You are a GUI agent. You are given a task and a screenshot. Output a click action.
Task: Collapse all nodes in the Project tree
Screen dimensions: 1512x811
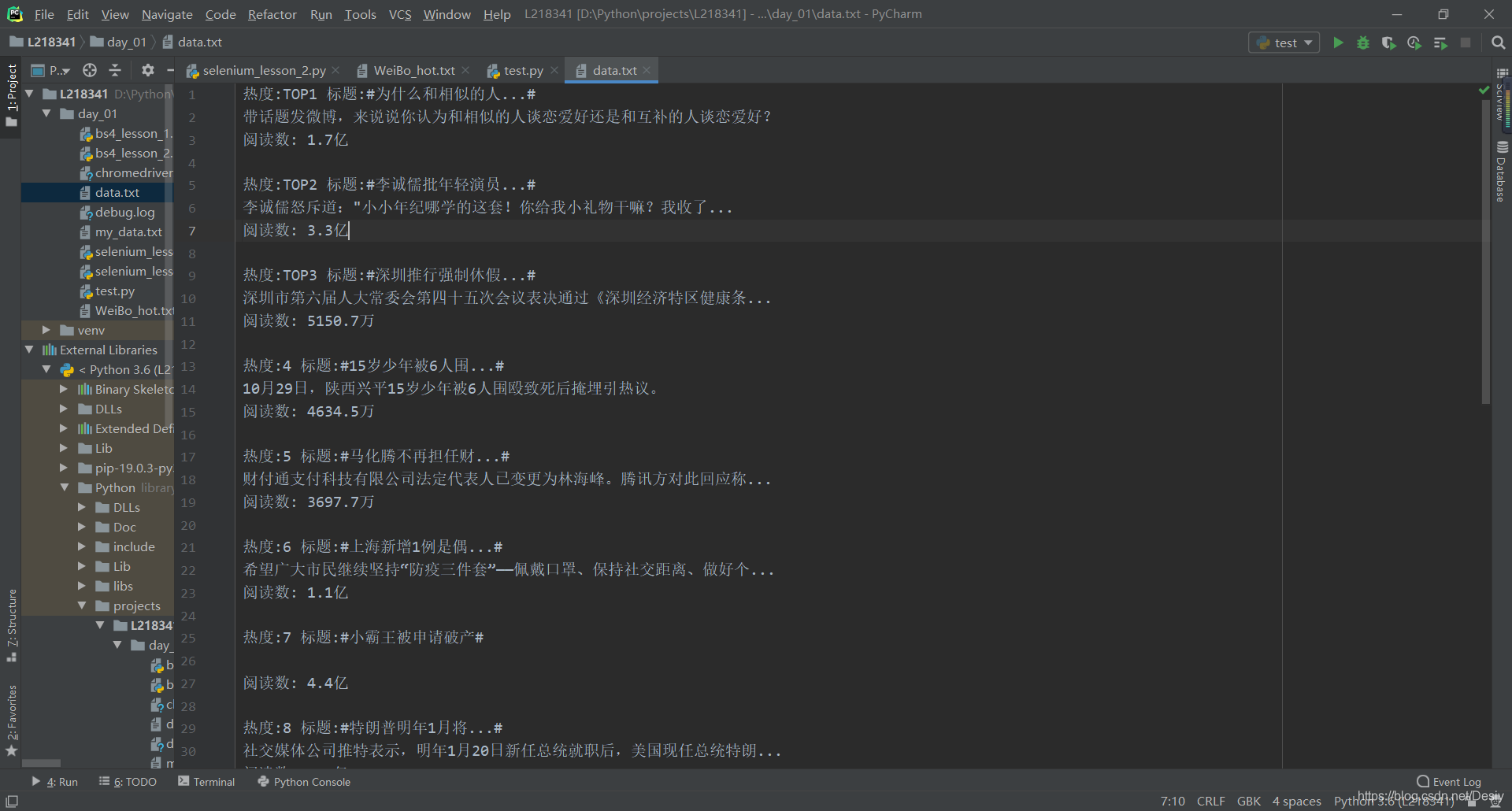[114, 70]
